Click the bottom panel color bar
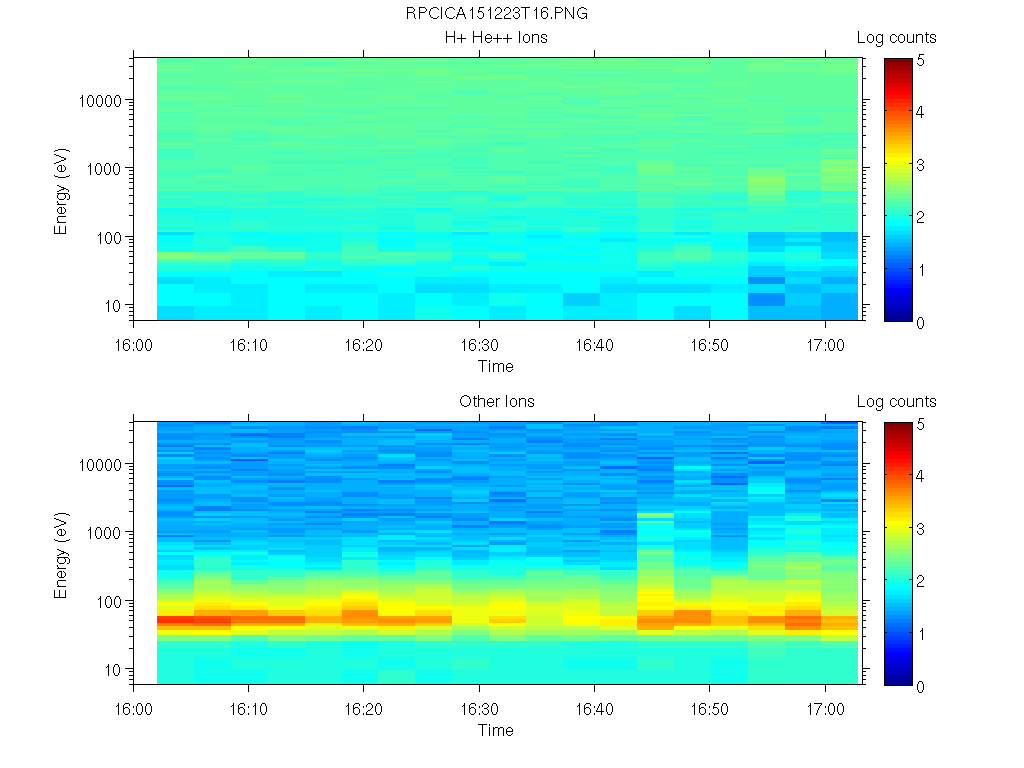The image size is (1024, 768). (898, 554)
